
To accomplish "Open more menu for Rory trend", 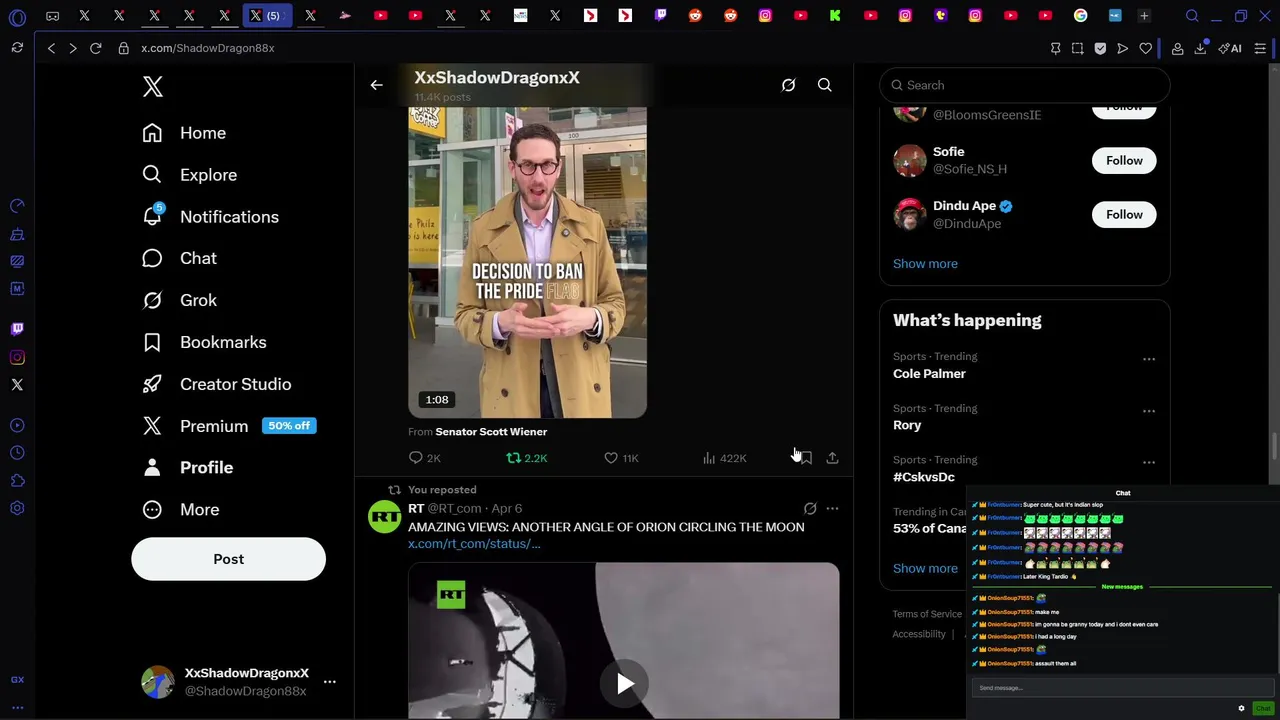I will (1149, 411).
